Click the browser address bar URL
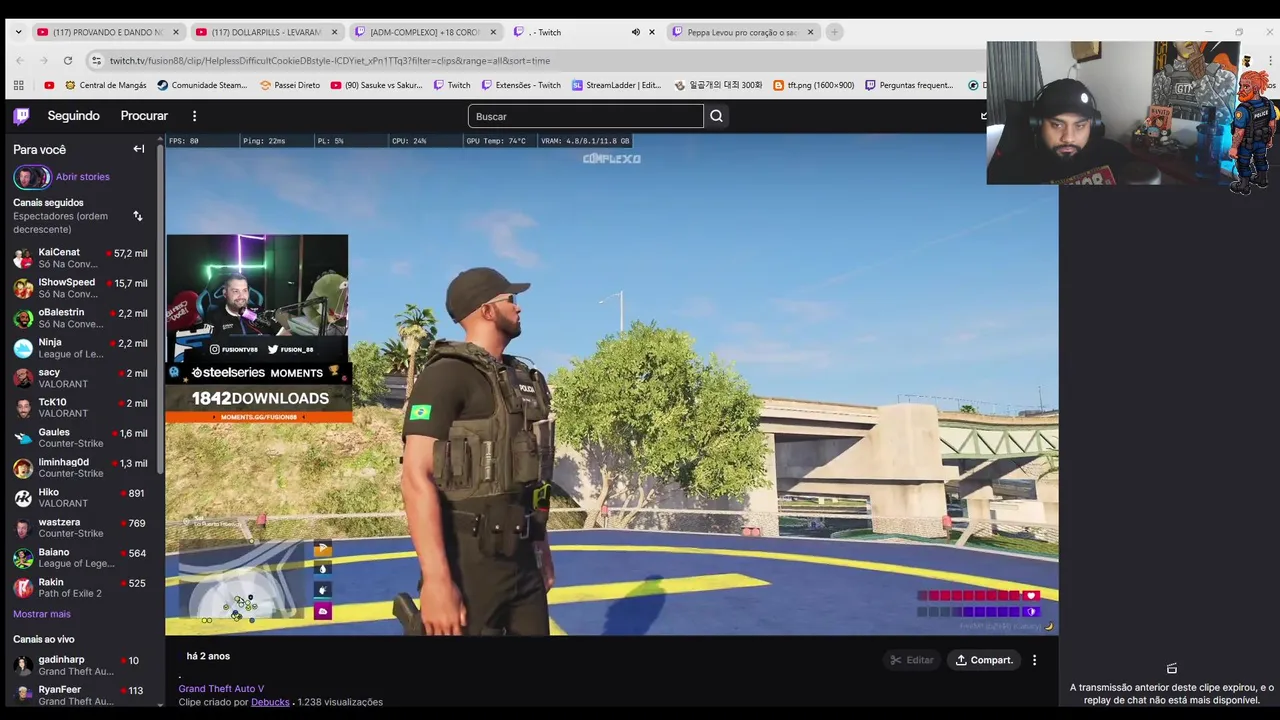Viewport: 1280px width, 720px height. point(330,60)
